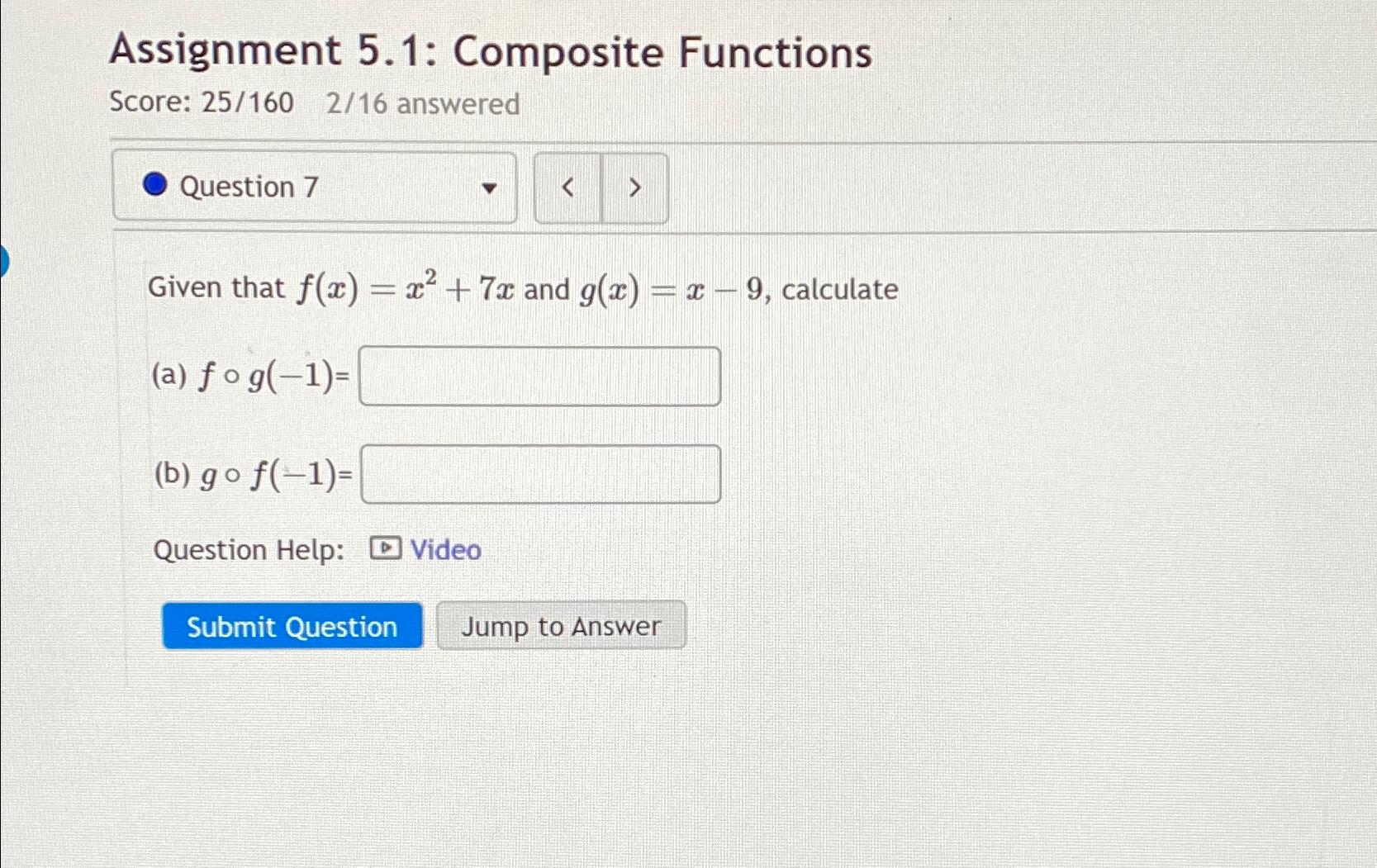Click the answer box for f∘g(-1)
Image resolution: width=1377 pixels, height=868 pixels.
point(539,377)
